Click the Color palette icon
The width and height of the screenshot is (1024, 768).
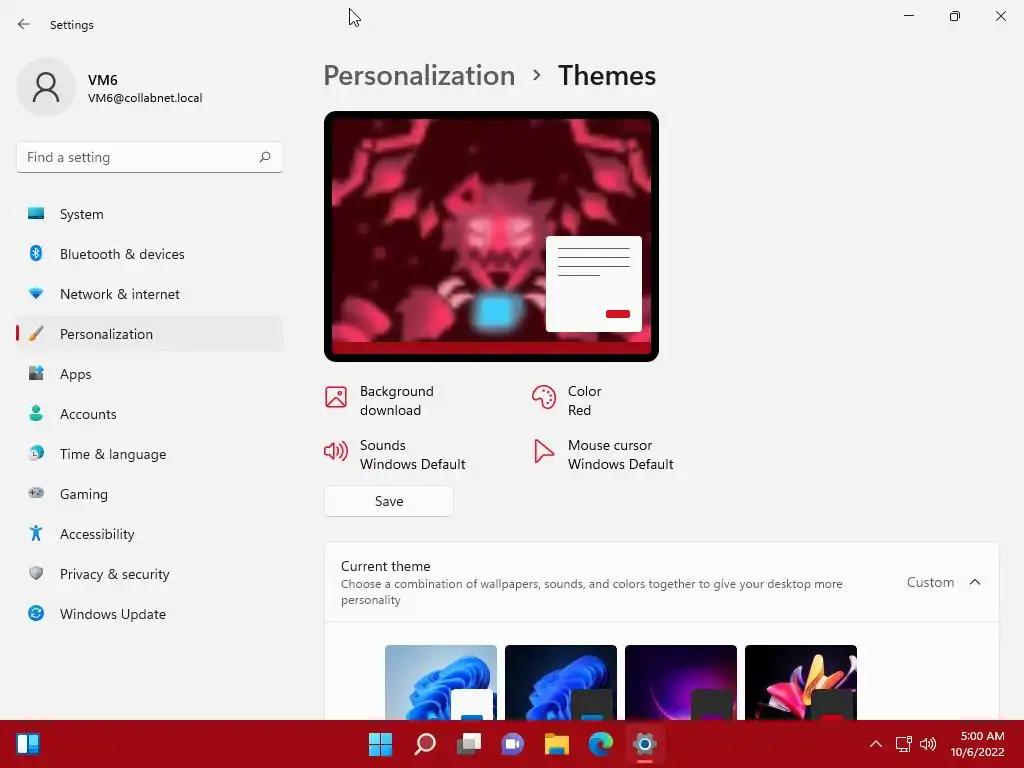coord(543,397)
